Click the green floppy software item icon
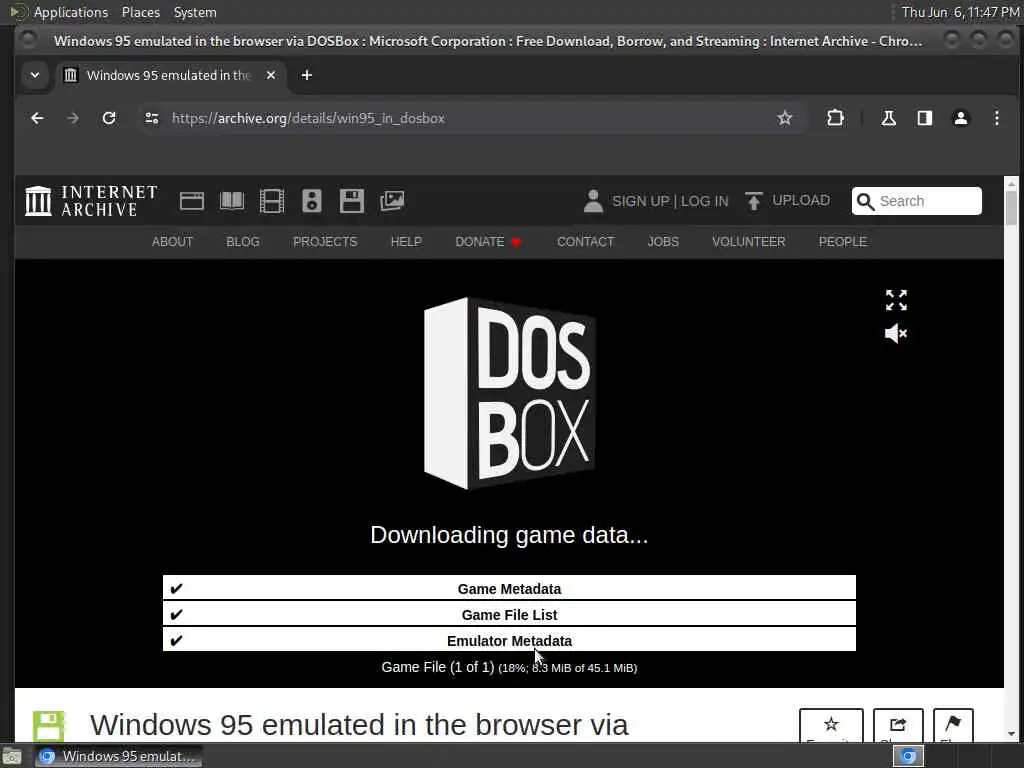1024x768 pixels. pyautogui.click(x=49, y=726)
